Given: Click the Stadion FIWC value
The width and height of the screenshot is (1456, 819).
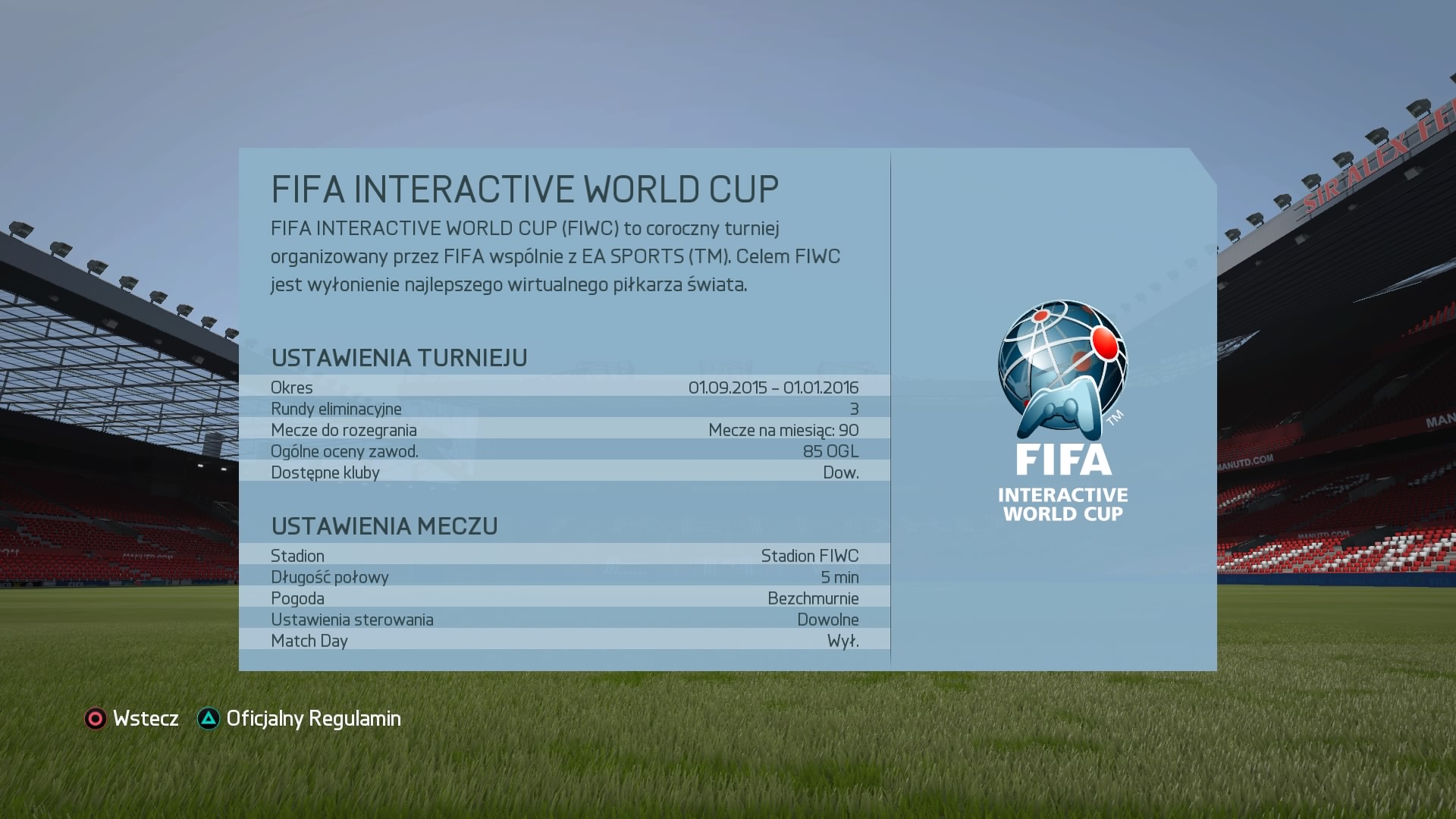Looking at the screenshot, I should point(809,556).
